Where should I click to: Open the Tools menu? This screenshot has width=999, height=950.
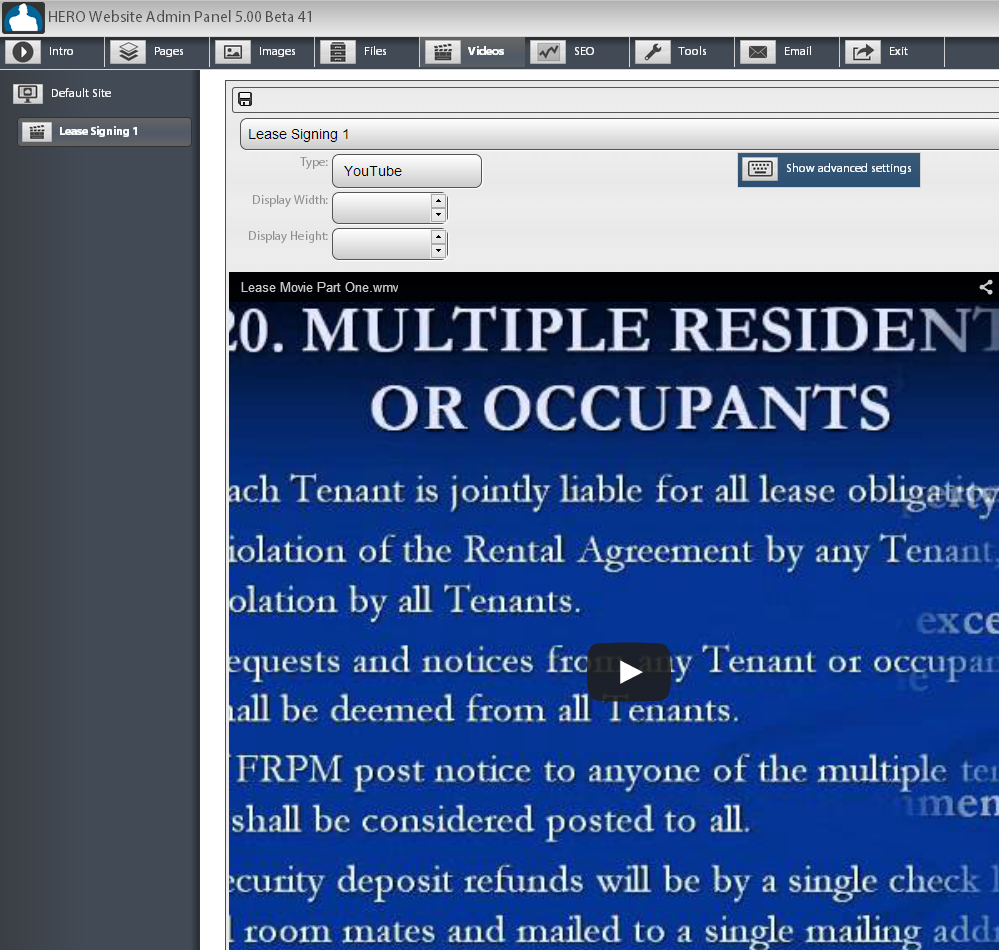(683, 52)
